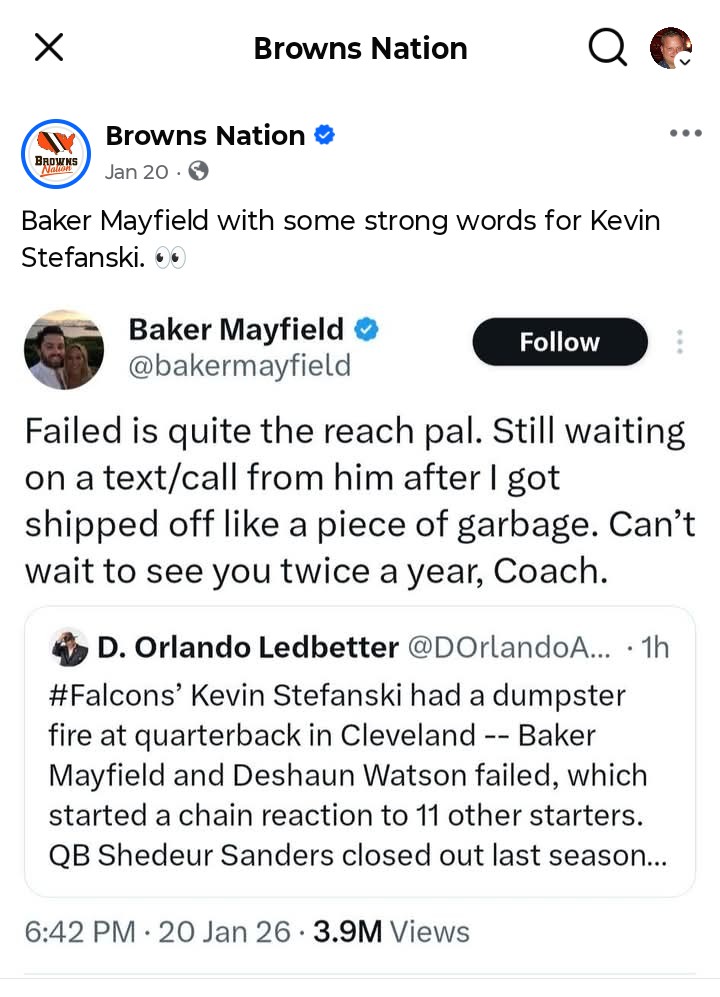Open Browns Nation page name link
This screenshot has height=997, width=720.
pos(205,135)
